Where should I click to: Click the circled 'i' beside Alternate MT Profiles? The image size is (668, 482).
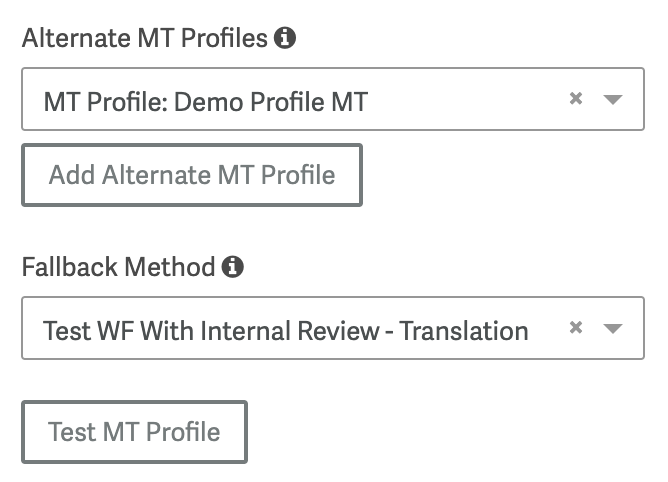point(285,38)
